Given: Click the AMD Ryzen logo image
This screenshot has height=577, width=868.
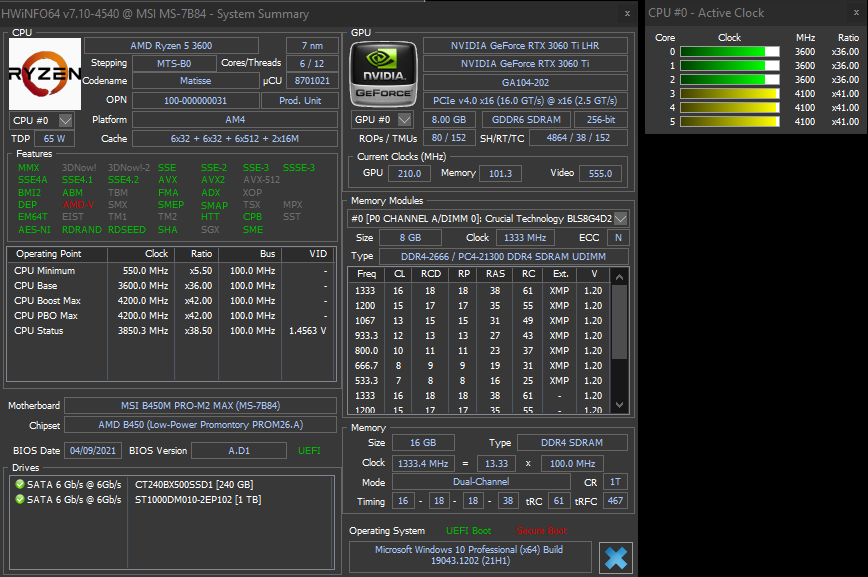Looking at the screenshot, I should [45, 74].
